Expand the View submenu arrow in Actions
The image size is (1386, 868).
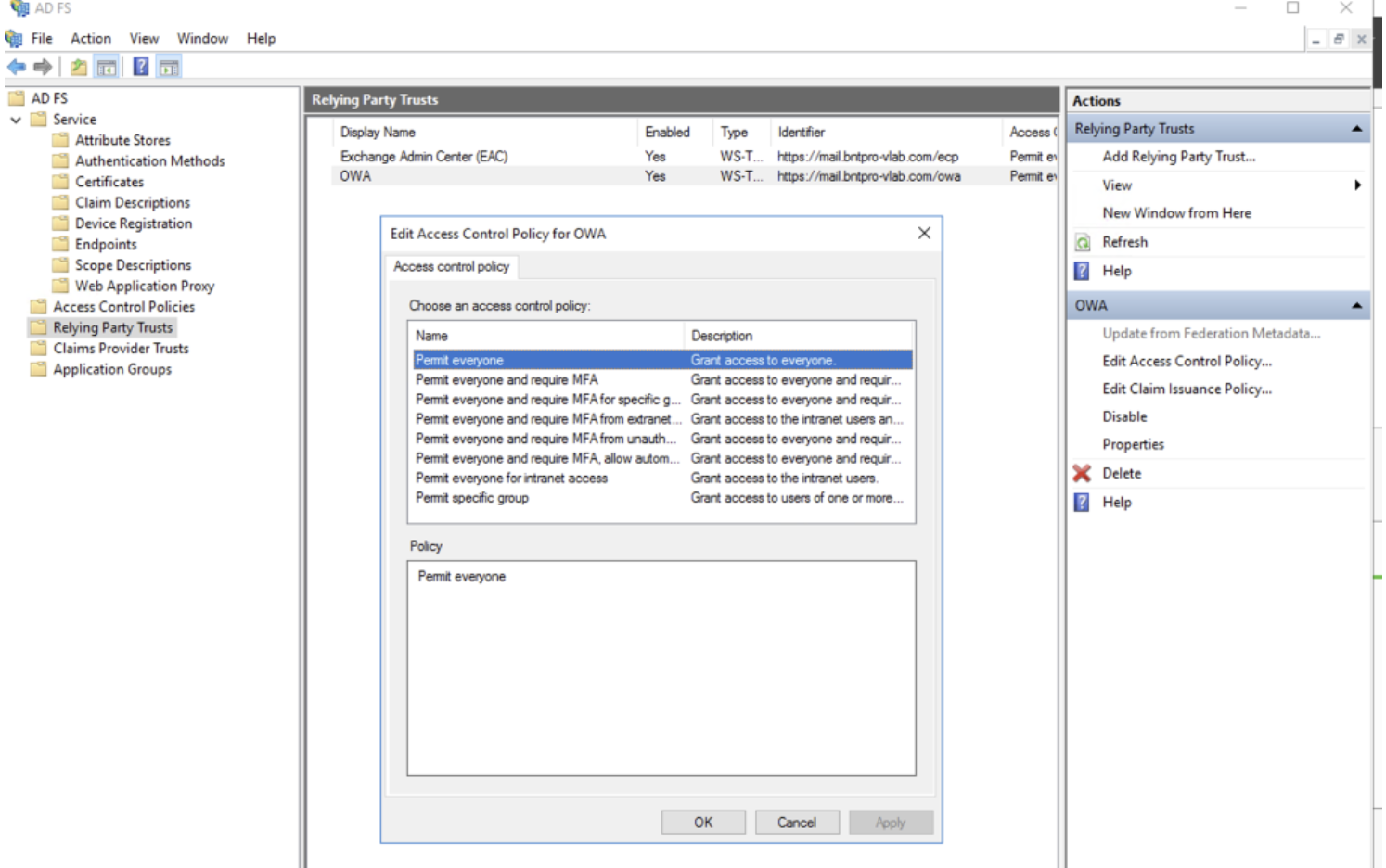tap(1357, 185)
